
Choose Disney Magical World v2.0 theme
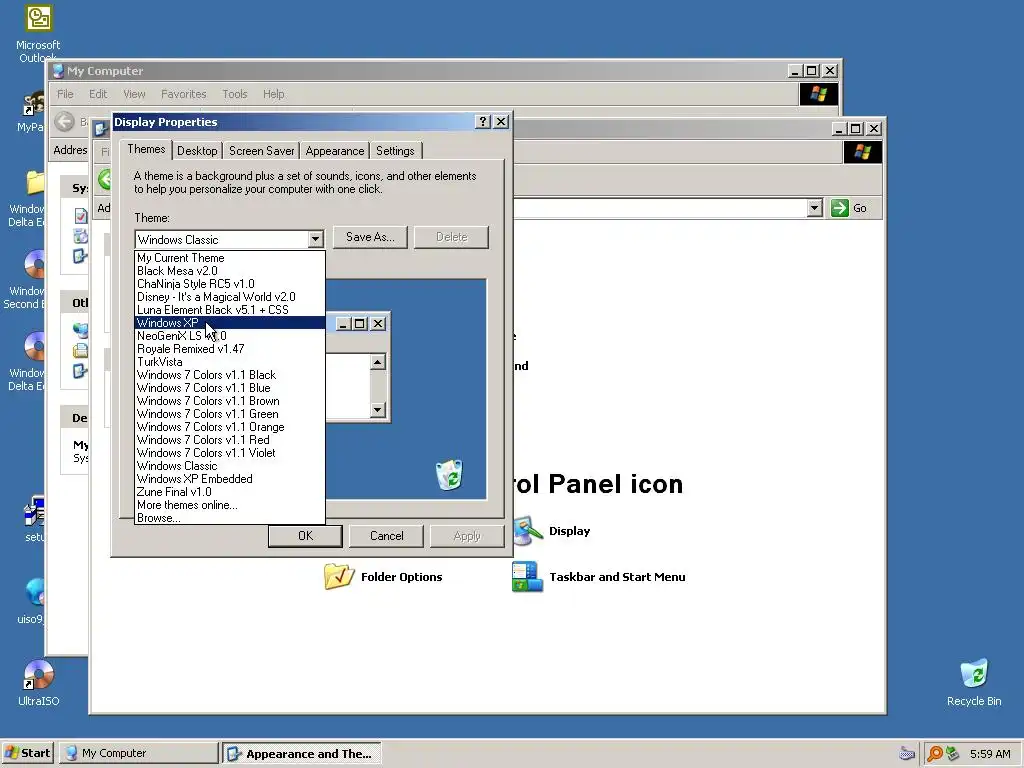(x=229, y=297)
